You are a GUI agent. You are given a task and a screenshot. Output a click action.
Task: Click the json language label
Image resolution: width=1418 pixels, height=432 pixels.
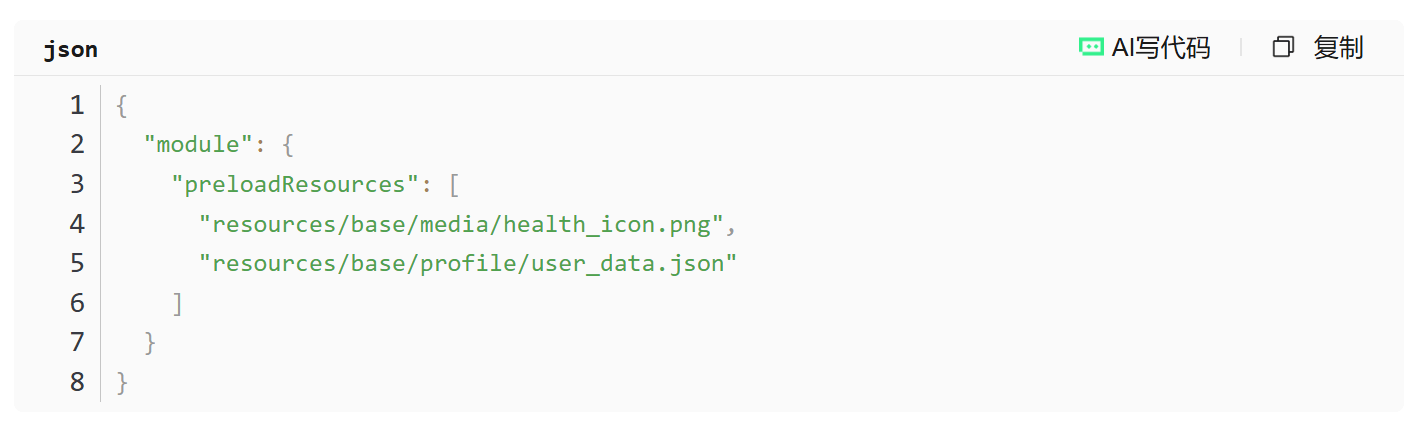tap(70, 49)
